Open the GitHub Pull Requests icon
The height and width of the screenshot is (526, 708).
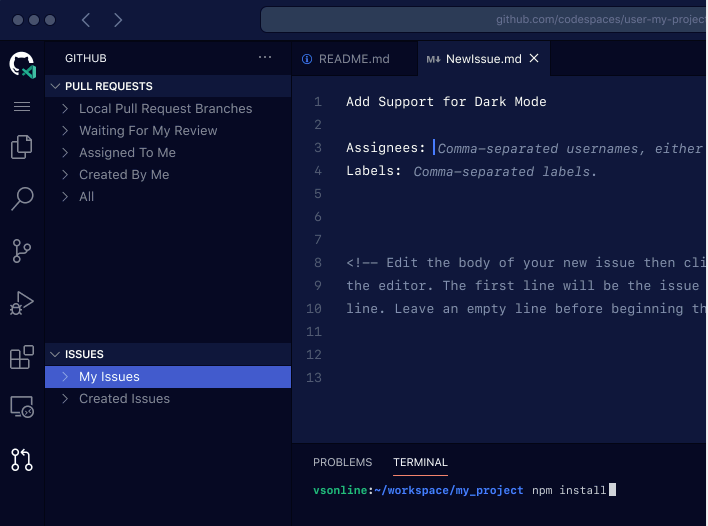pos(22,460)
